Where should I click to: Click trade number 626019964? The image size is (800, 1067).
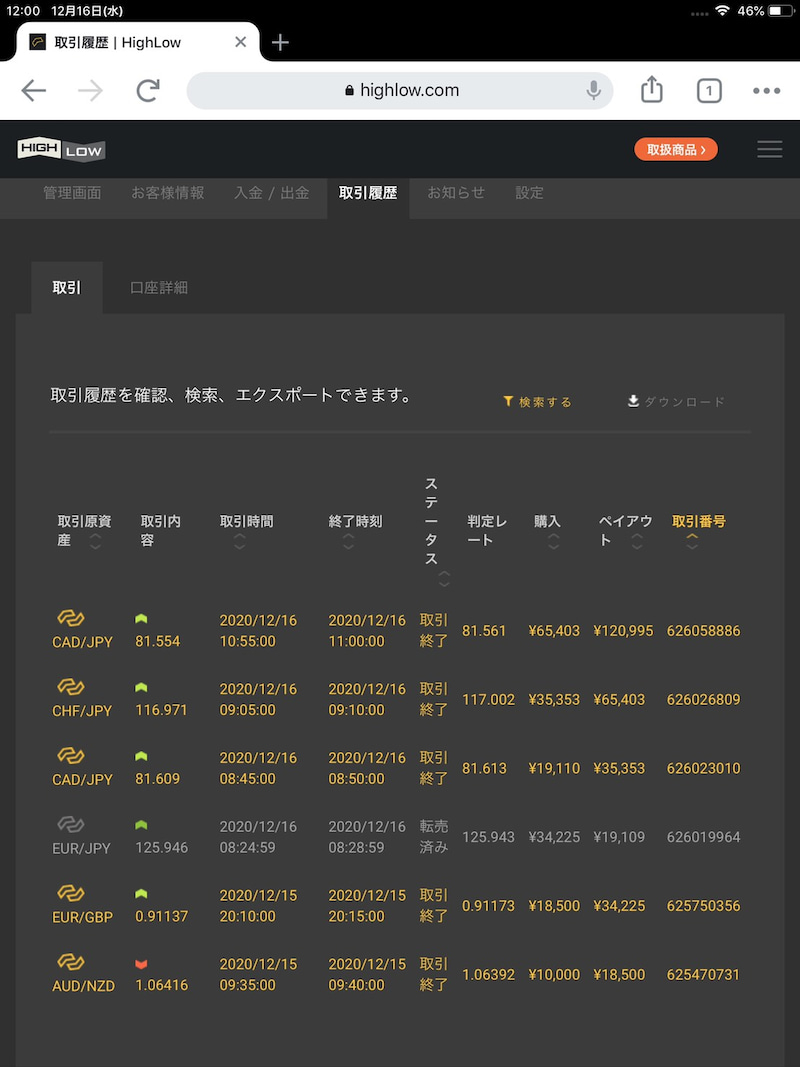coord(703,837)
